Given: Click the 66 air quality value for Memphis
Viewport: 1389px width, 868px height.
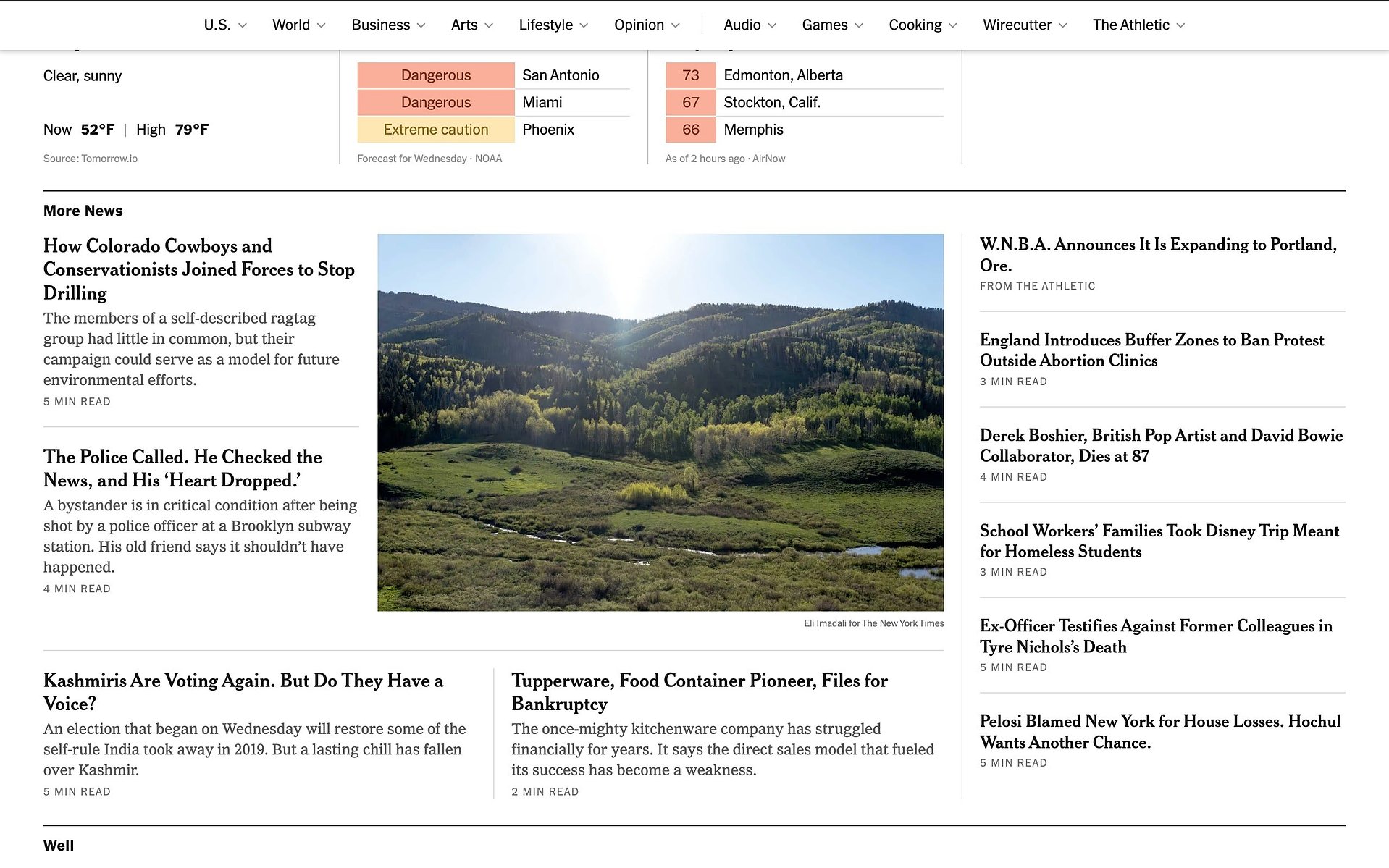Looking at the screenshot, I should (691, 130).
